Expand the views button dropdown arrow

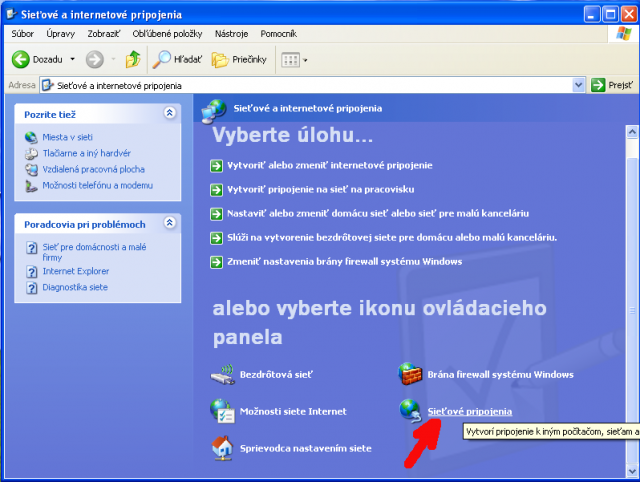(x=305, y=60)
